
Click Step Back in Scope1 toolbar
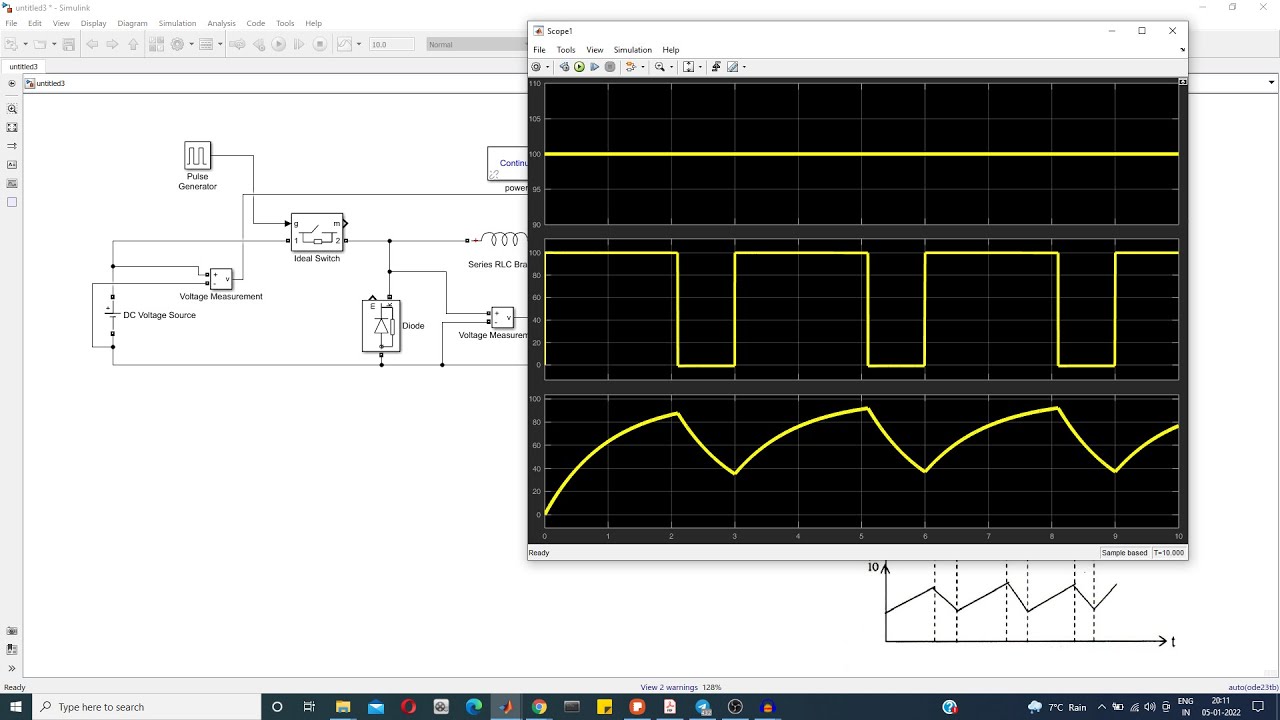(x=564, y=67)
